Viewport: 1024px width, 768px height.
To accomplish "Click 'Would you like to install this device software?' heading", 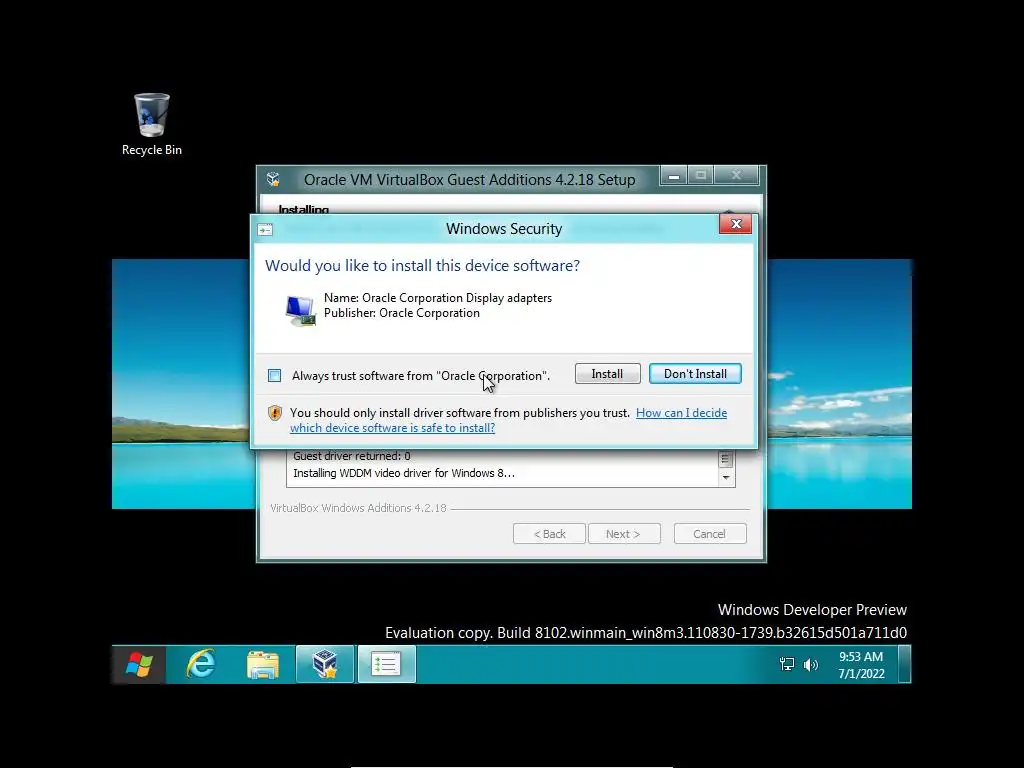I will pos(422,266).
